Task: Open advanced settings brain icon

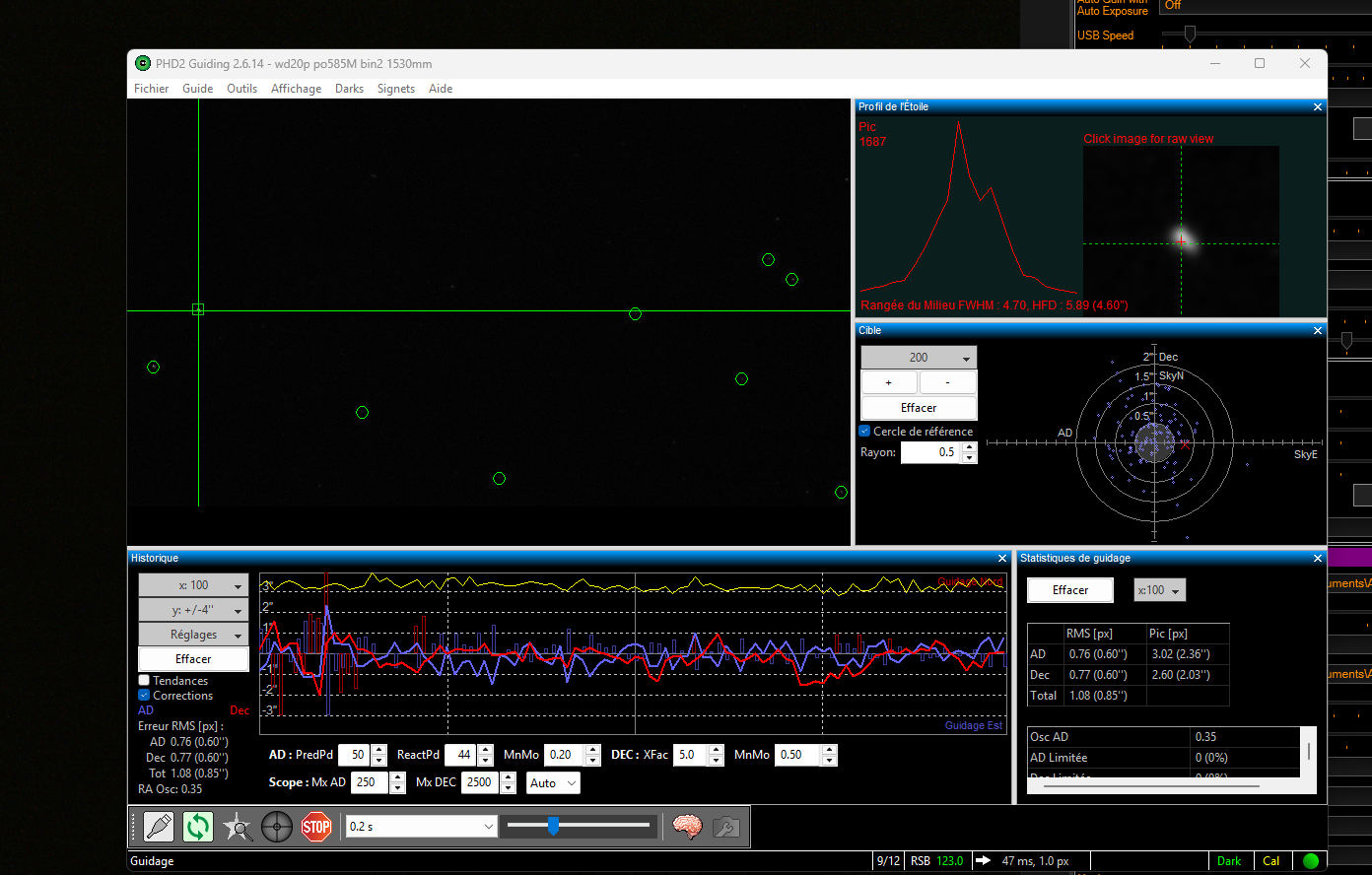Action: 686,827
